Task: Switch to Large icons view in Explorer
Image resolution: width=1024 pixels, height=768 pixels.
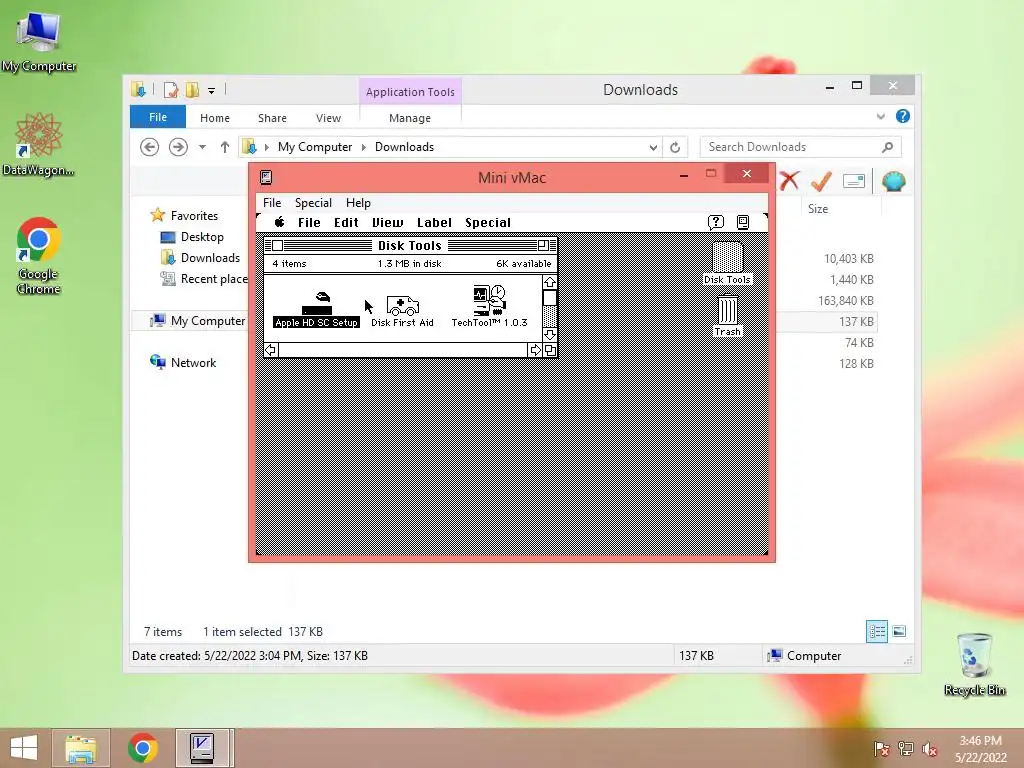Action: pyautogui.click(x=899, y=632)
